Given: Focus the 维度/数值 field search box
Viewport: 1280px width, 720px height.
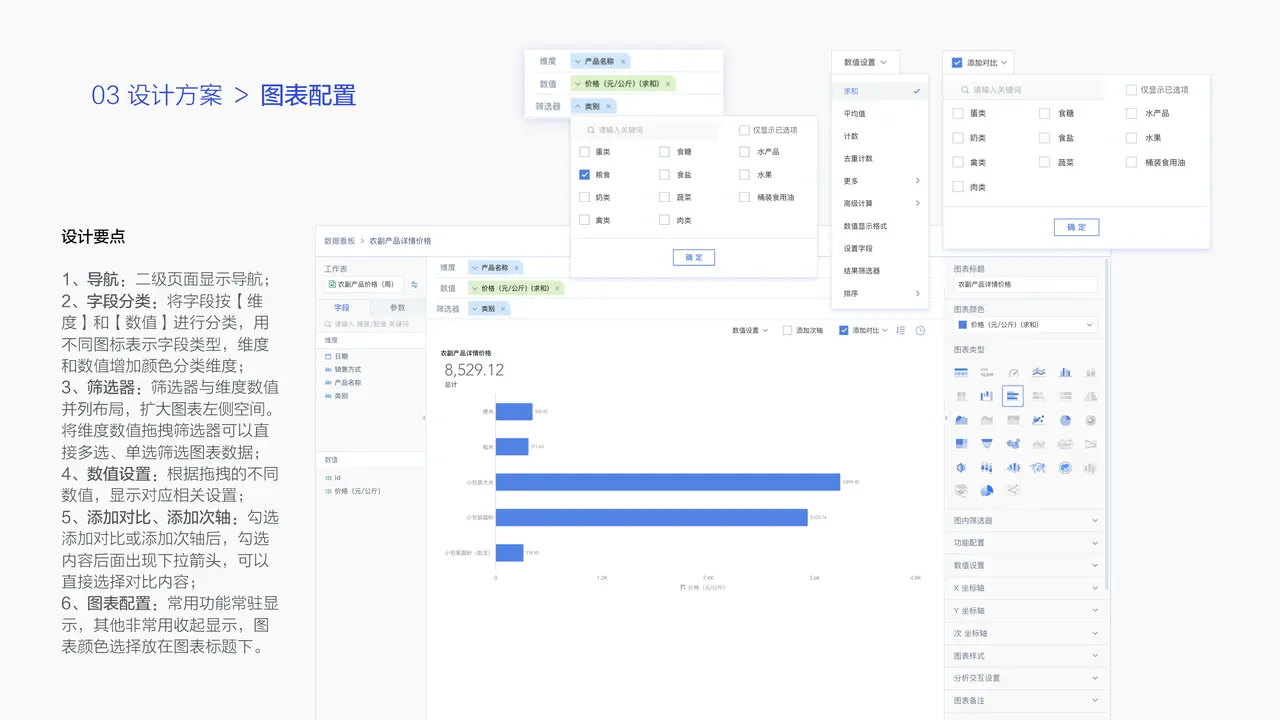Looking at the screenshot, I should (x=371, y=324).
